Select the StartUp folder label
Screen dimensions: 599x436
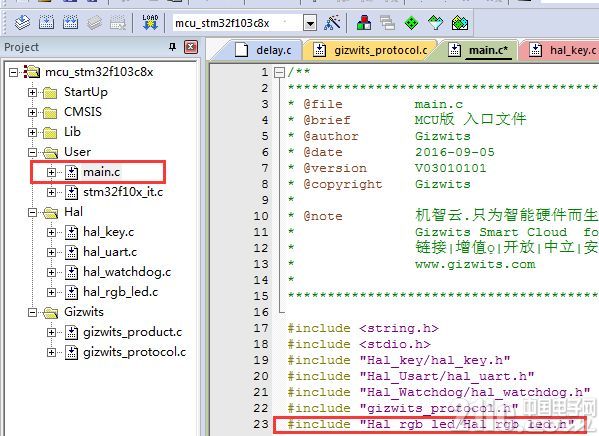tap(86, 92)
